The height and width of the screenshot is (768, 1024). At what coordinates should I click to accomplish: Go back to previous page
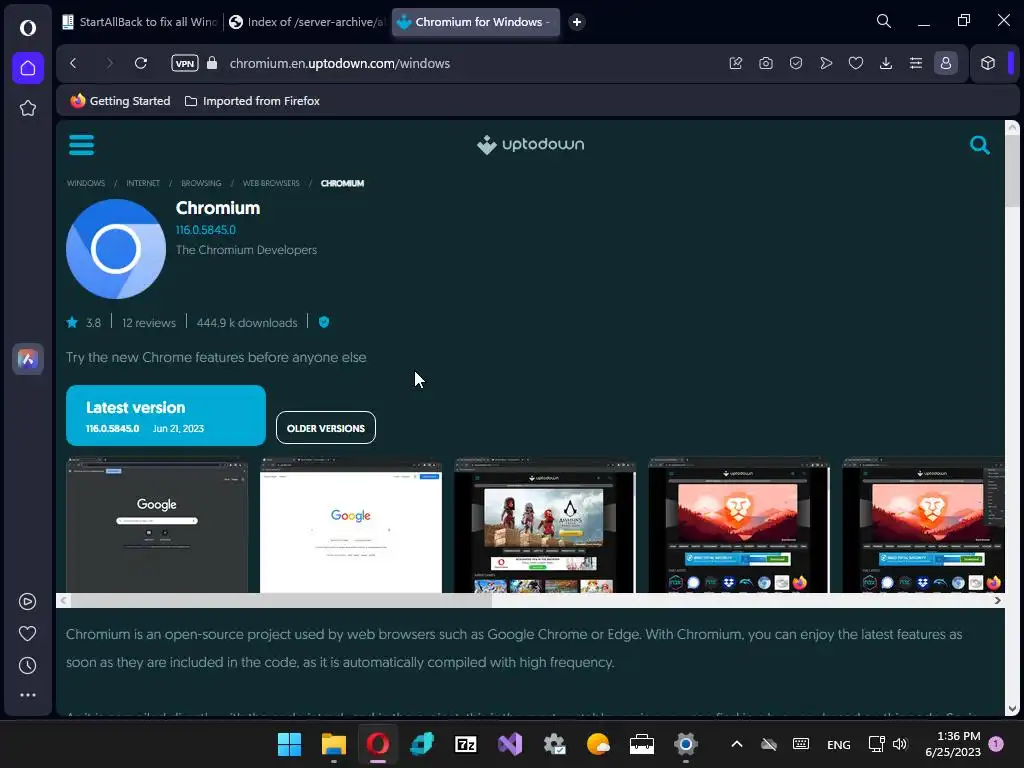[73, 63]
